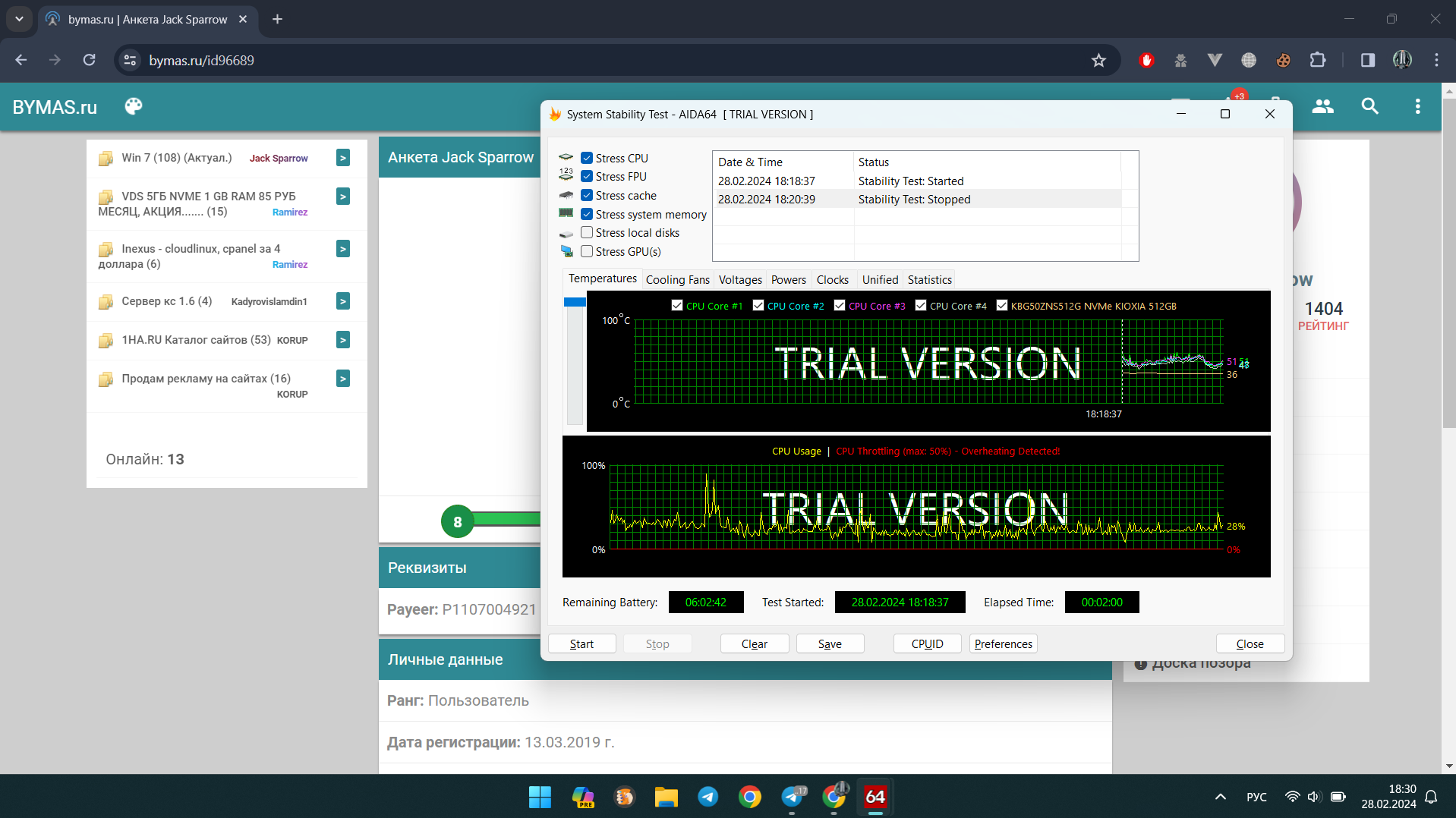Reload the page with the refresh icon
Image resolution: width=1456 pixels, height=818 pixels.
coord(90,60)
